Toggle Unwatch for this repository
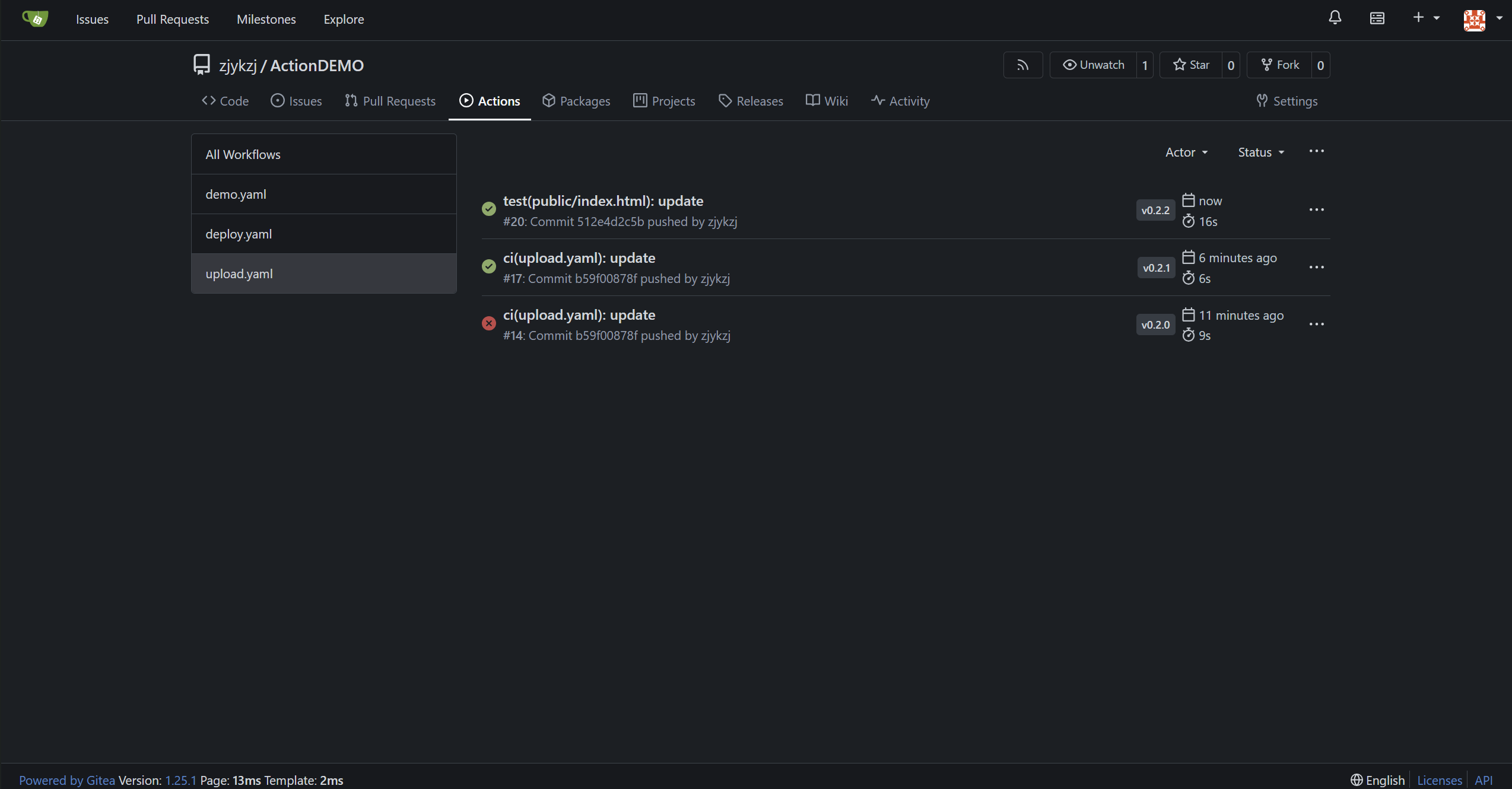 click(1094, 65)
